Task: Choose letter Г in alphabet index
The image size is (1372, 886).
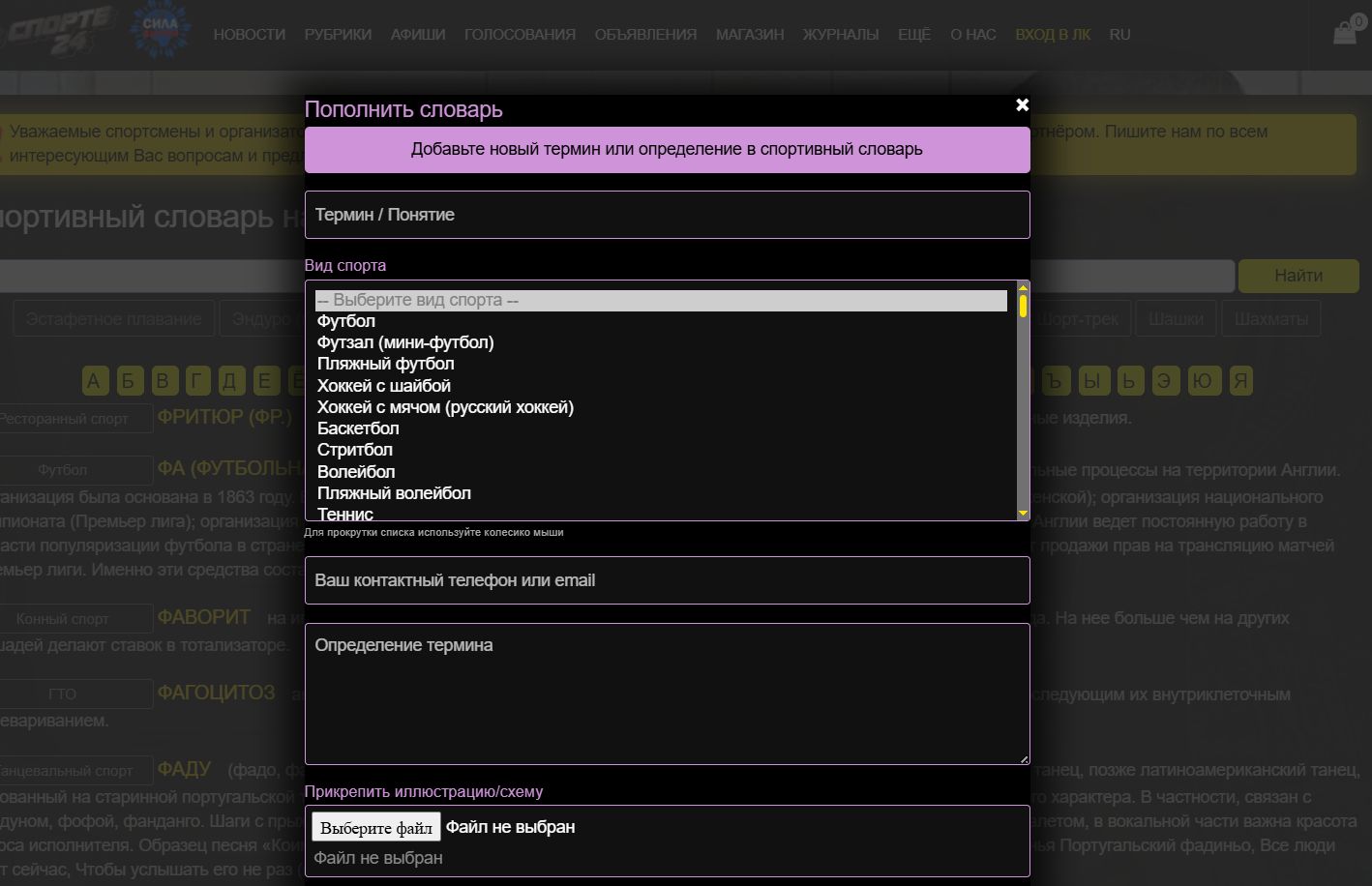Action: [x=196, y=381]
